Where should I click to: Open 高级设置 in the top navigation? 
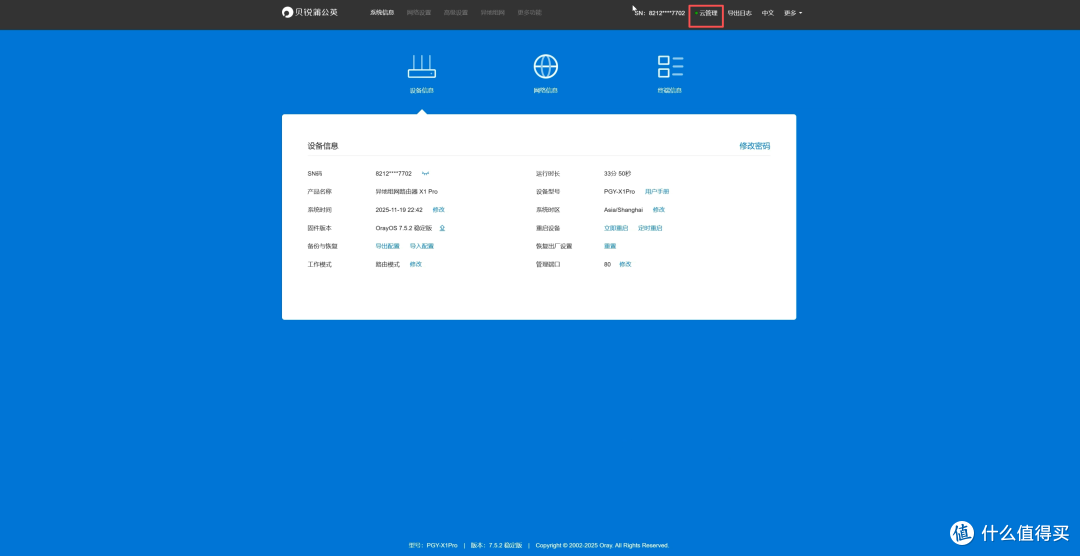click(455, 13)
